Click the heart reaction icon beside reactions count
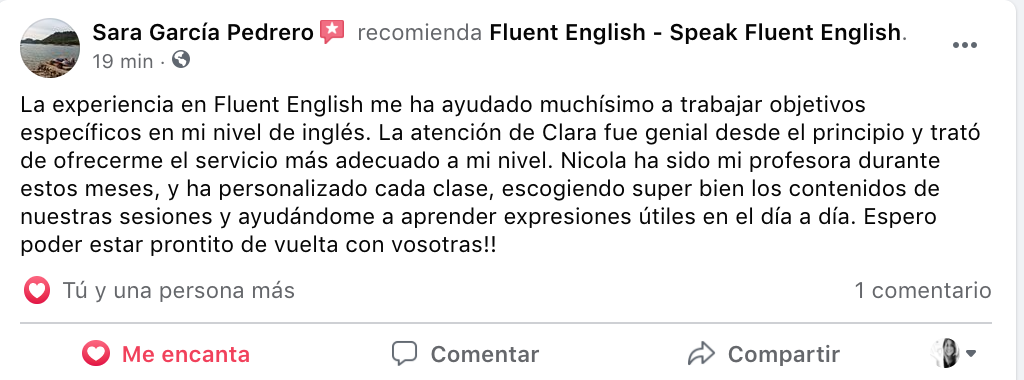Screen dimensions: 1024x380 [x=37, y=291]
